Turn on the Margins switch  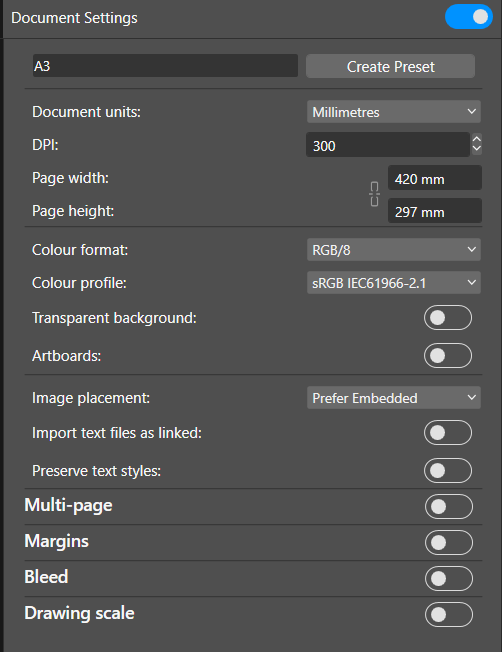pyautogui.click(x=449, y=543)
